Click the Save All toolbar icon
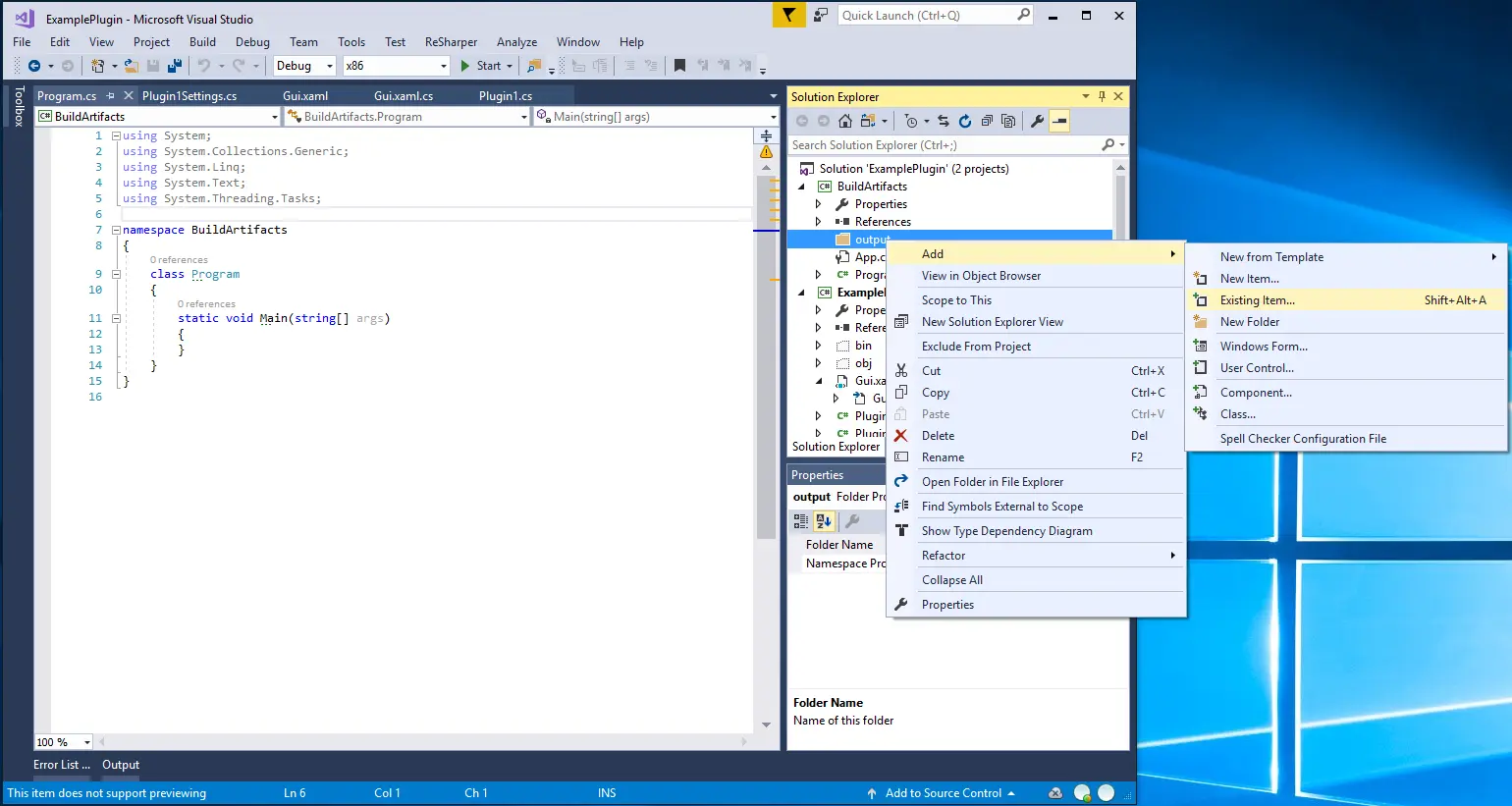1512x806 pixels. click(175, 66)
